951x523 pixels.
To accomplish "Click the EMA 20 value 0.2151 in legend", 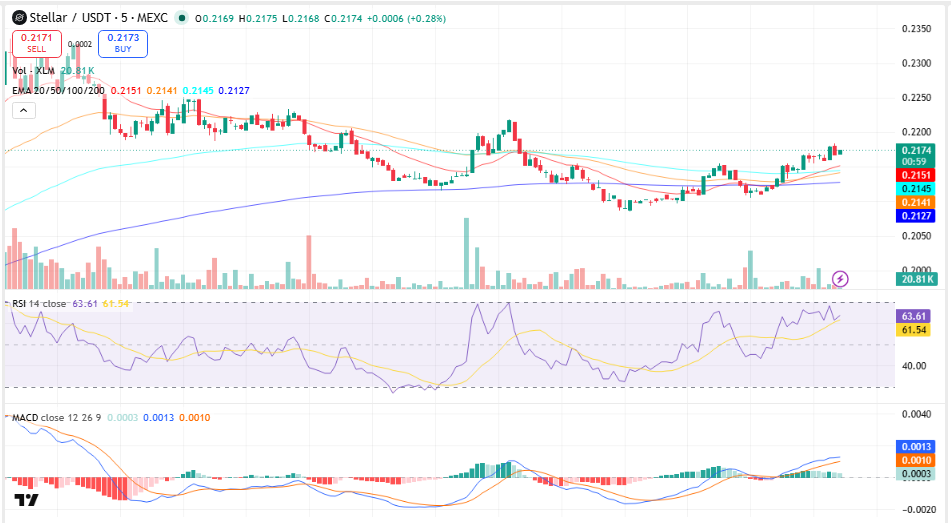I will [126, 90].
